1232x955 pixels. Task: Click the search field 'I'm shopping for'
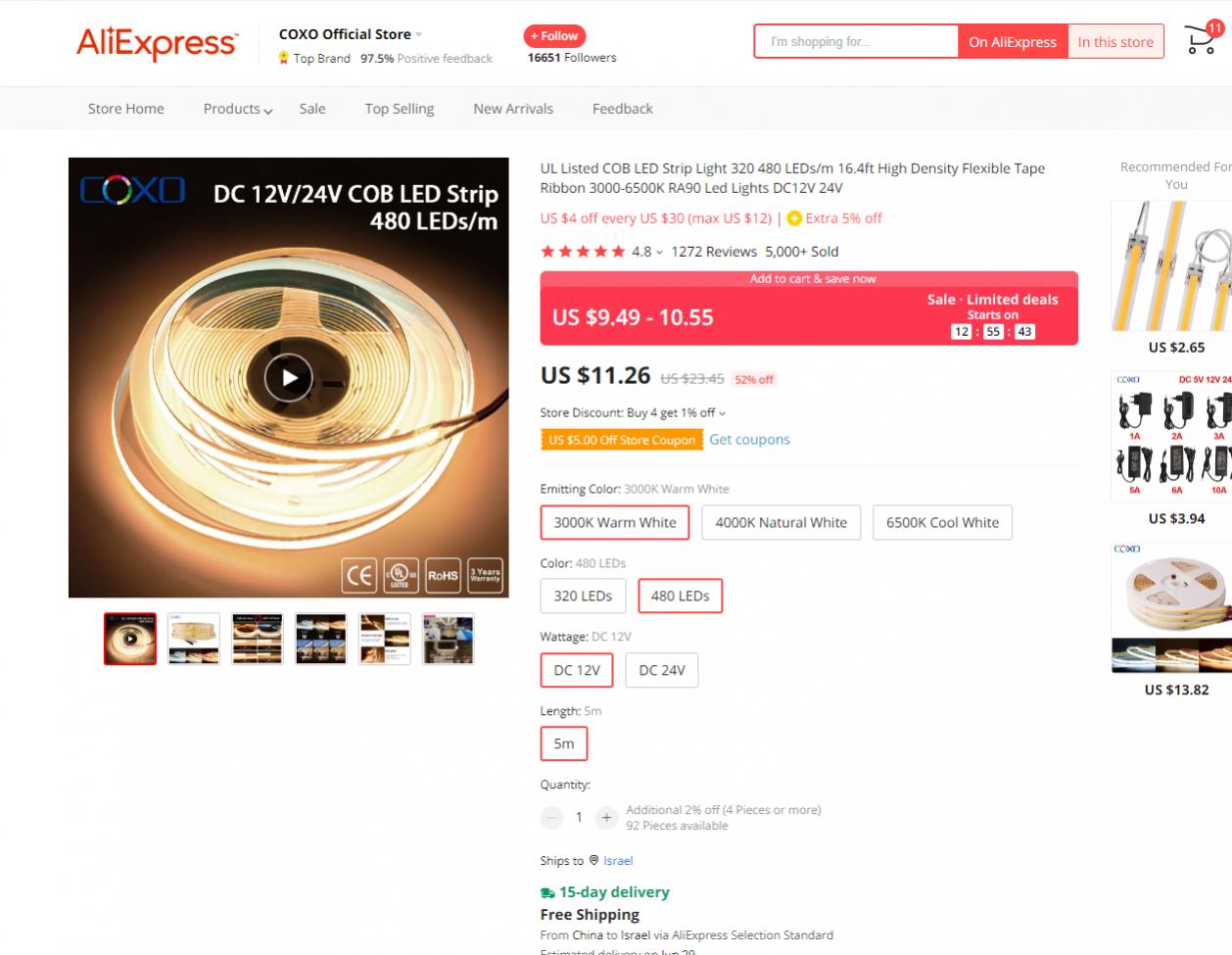pyautogui.click(x=856, y=41)
